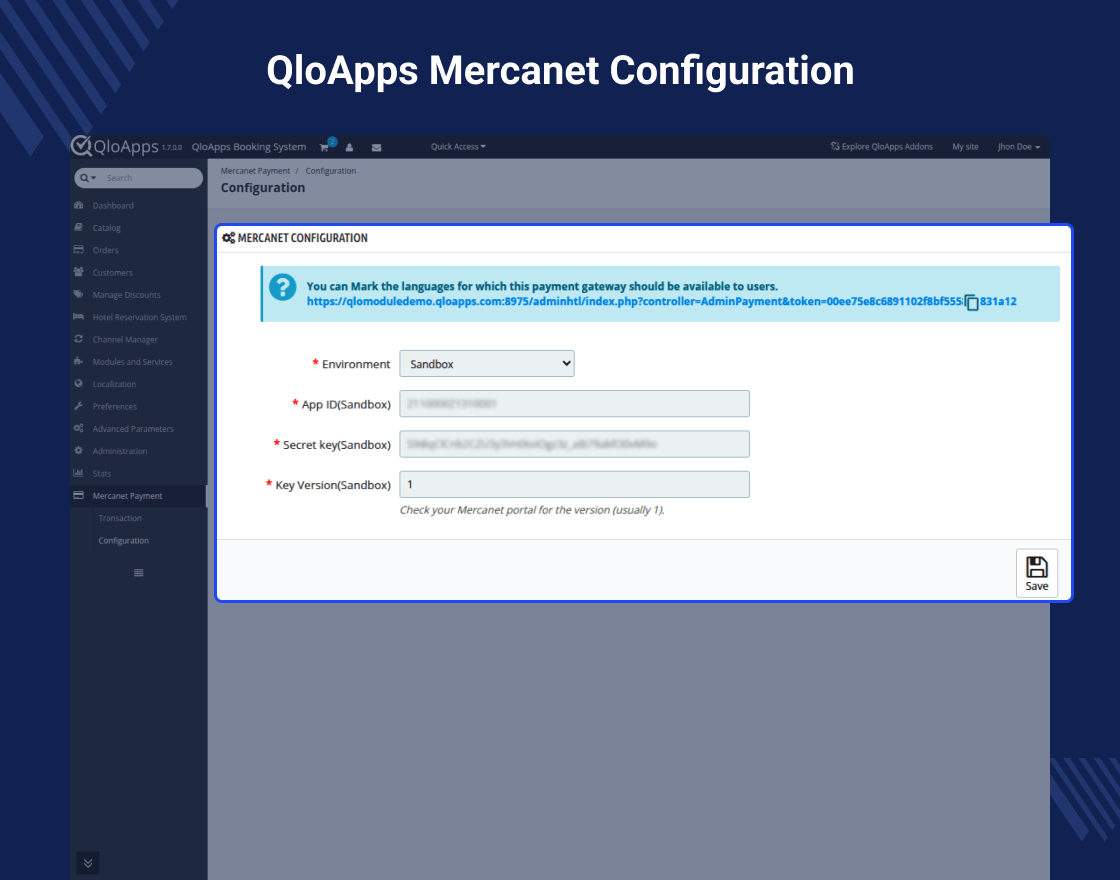Click the Key Version(Sandbox) field
The height and width of the screenshot is (880, 1120).
pos(574,484)
